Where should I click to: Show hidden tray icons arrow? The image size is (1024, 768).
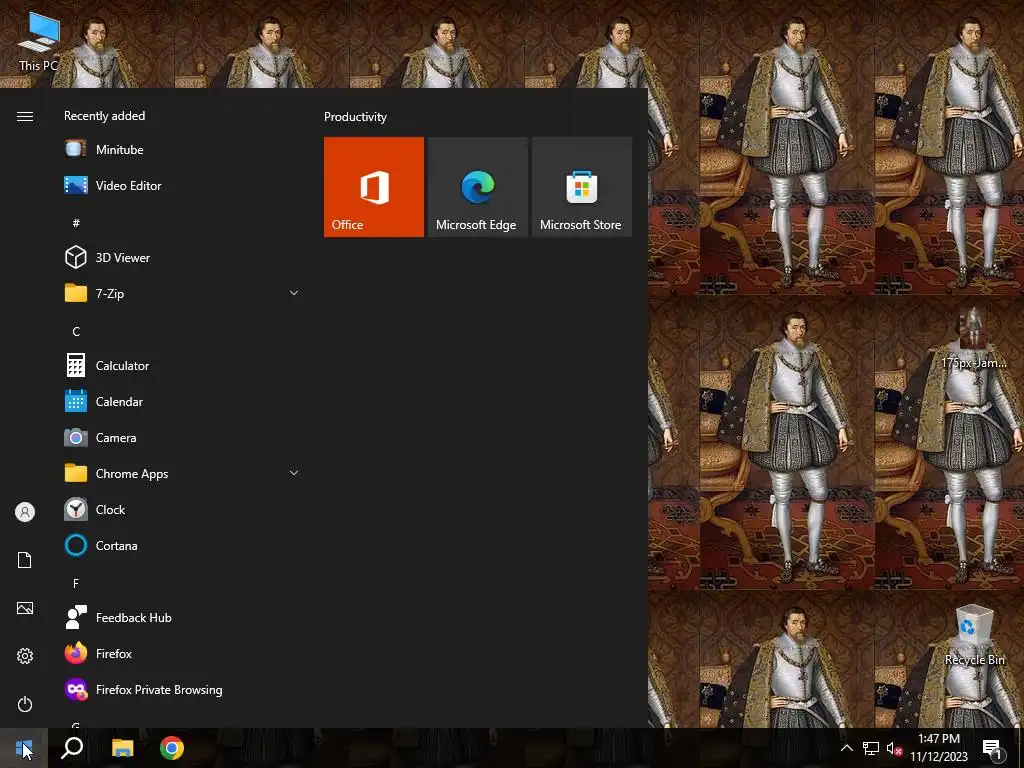846,748
